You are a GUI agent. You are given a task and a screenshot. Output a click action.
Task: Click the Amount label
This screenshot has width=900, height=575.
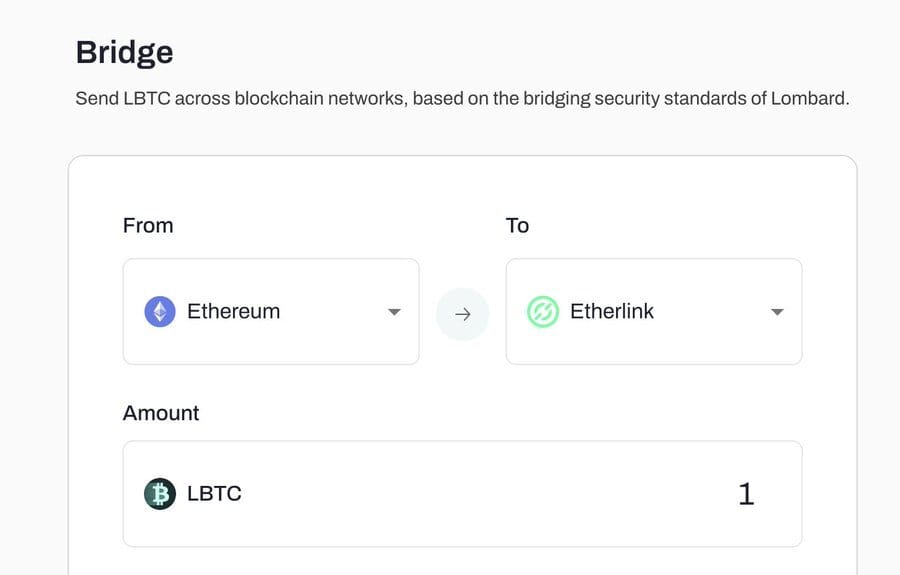point(161,413)
